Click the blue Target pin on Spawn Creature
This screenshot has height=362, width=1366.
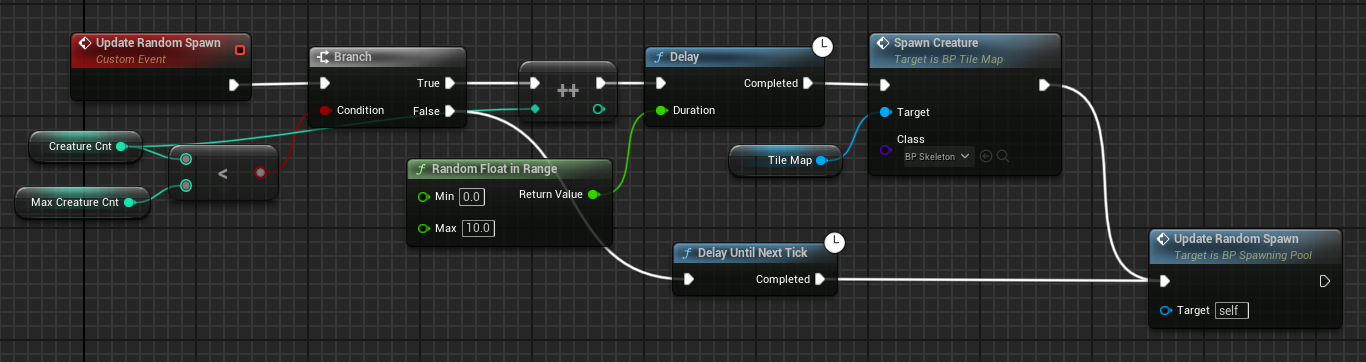885,112
